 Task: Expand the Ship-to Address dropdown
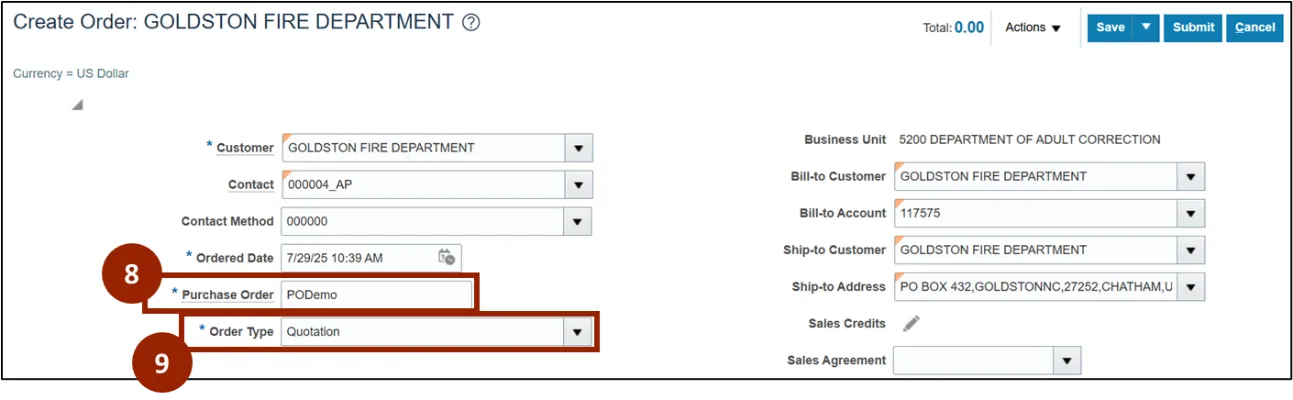click(1190, 287)
